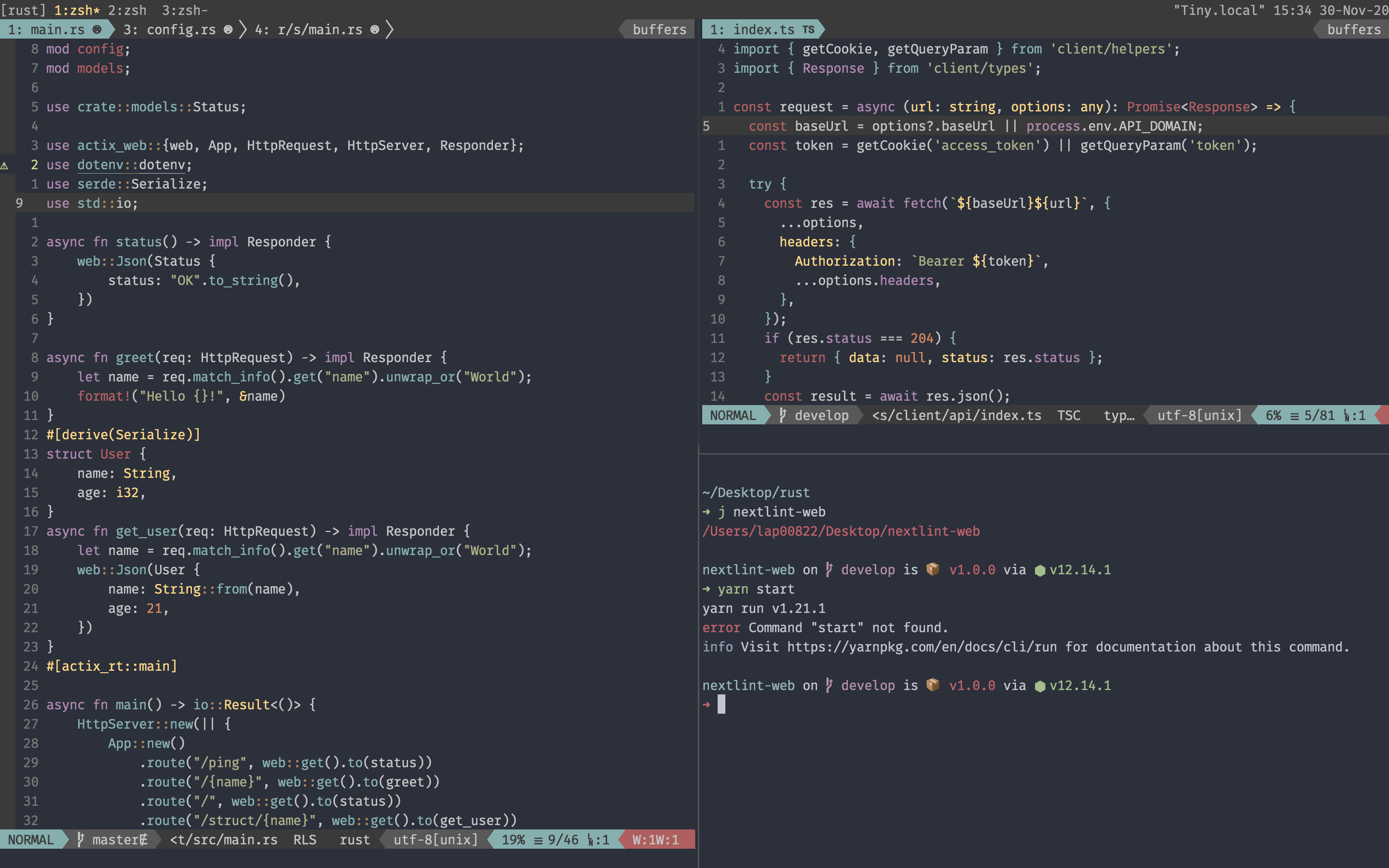Click the package box icon on the last prompt line

[933, 685]
